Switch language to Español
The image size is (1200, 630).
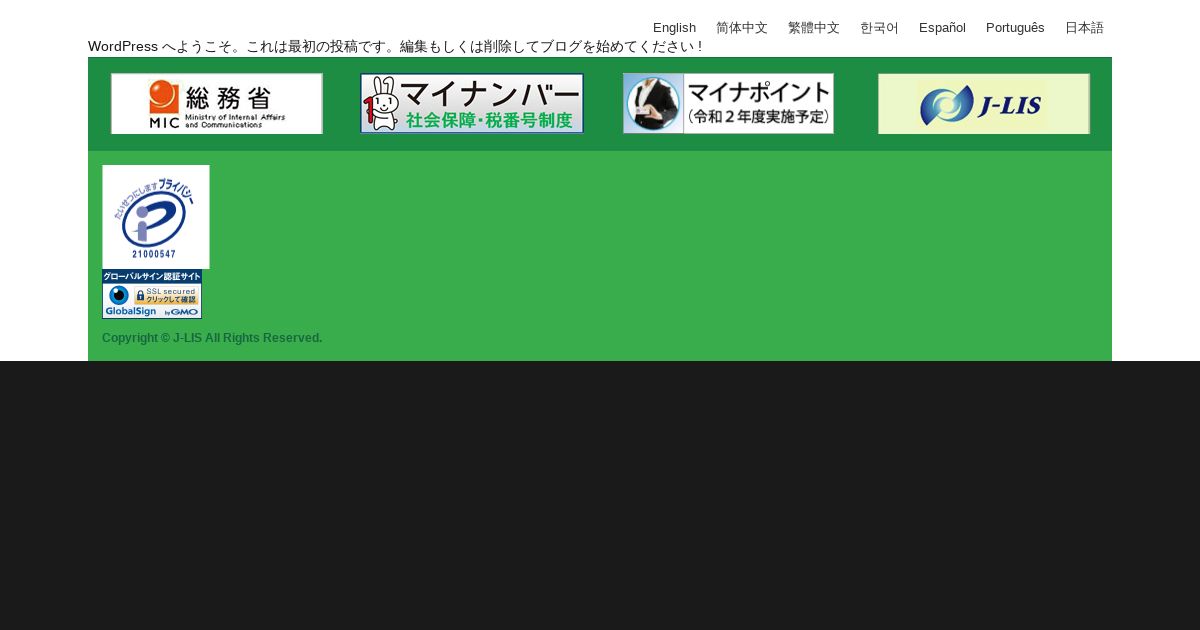942,28
